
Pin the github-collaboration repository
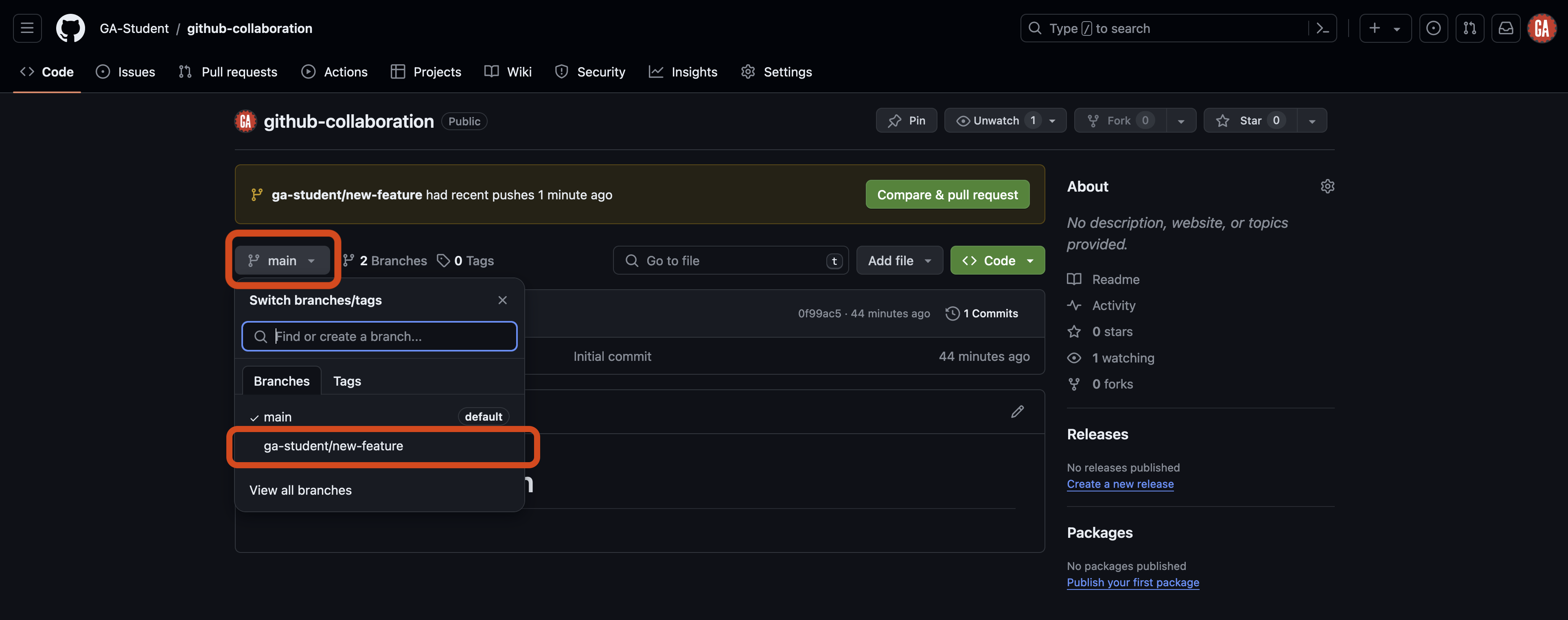point(907,120)
